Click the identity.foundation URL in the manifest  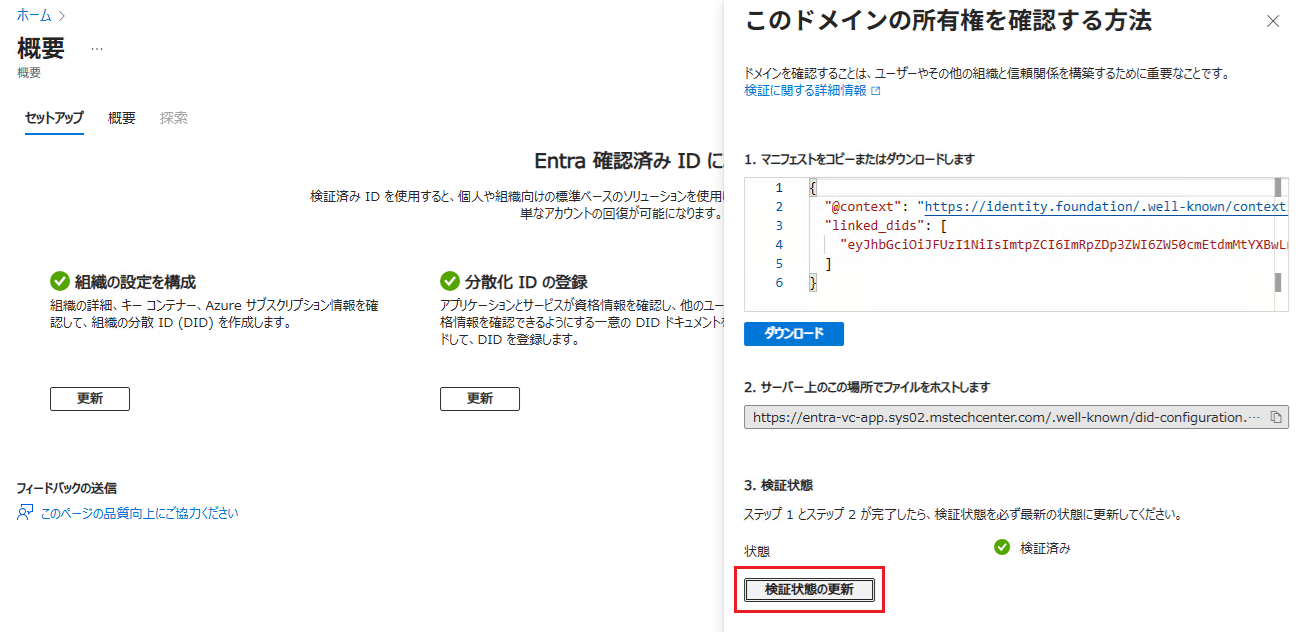(1100, 207)
